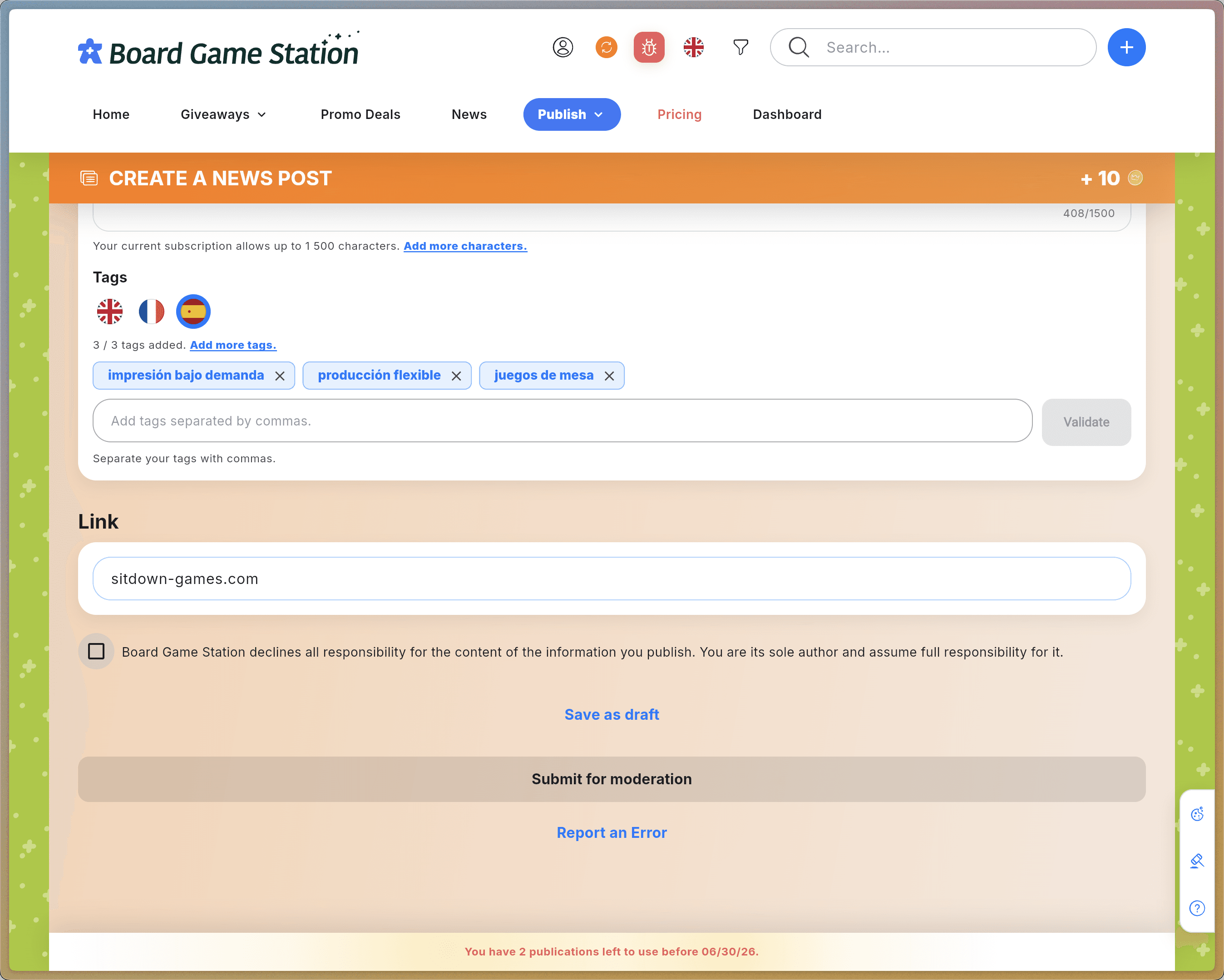Open the filter funnel icon

coord(740,47)
